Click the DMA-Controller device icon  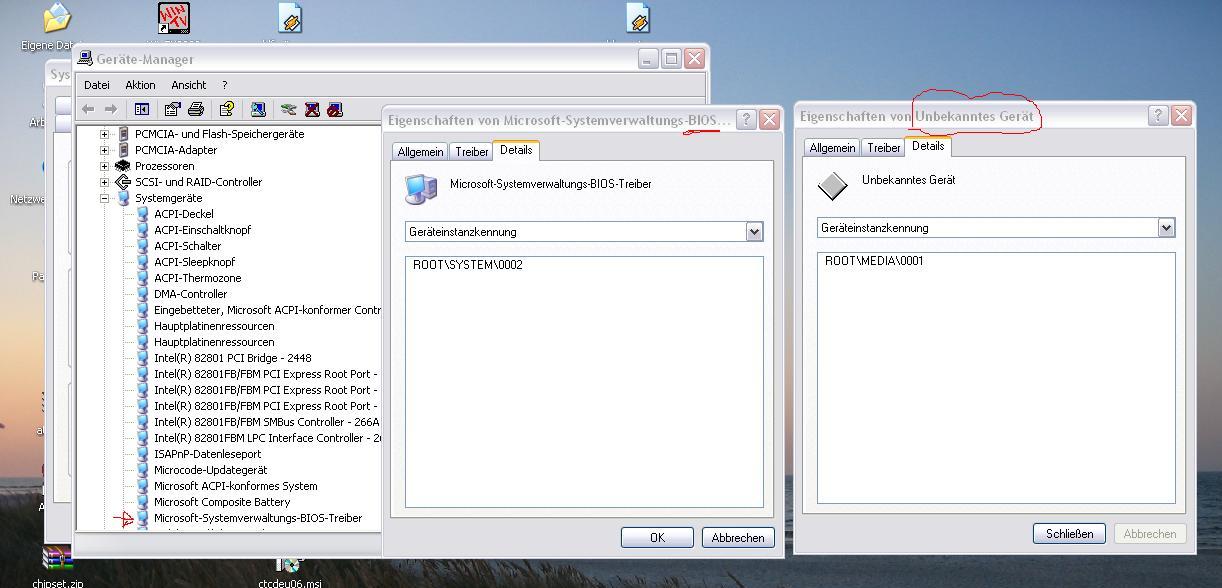(x=142, y=294)
